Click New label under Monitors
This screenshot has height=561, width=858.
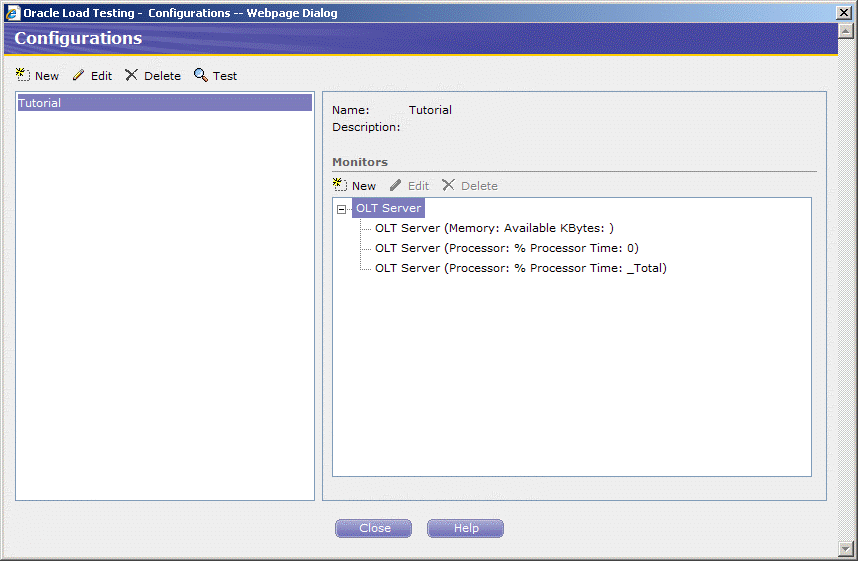pyautogui.click(x=364, y=186)
